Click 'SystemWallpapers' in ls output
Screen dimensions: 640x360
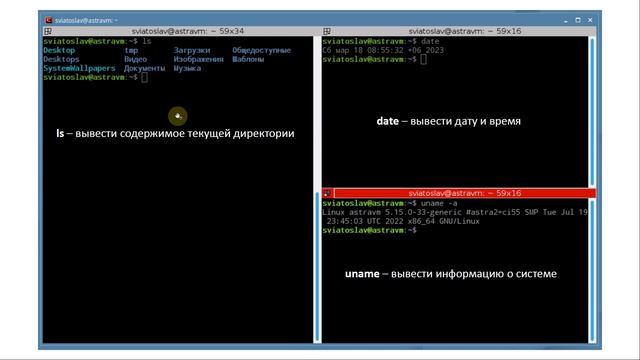click(x=79, y=68)
